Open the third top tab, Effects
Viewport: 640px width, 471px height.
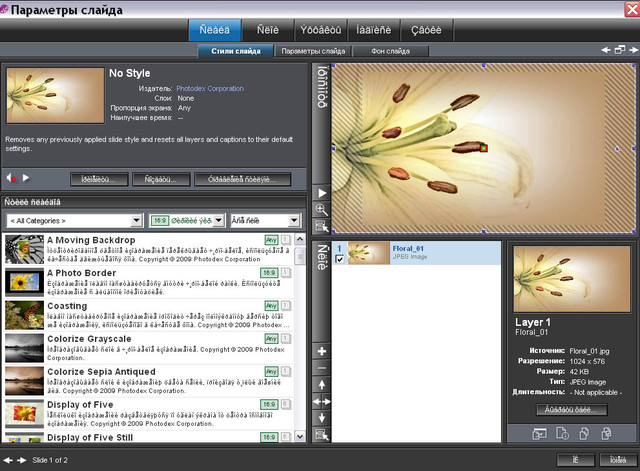pos(320,30)
